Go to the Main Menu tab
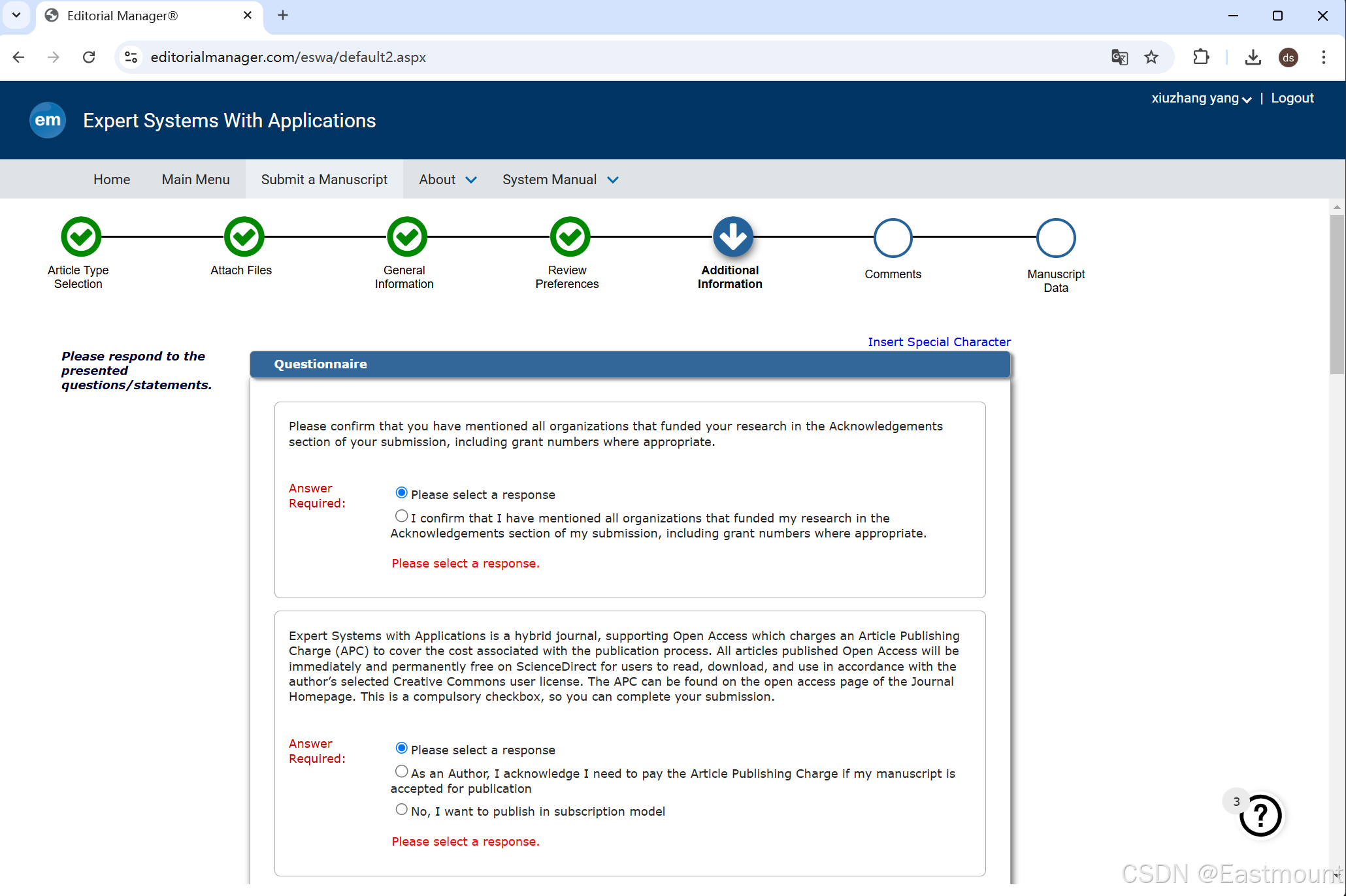 (195, 180)
